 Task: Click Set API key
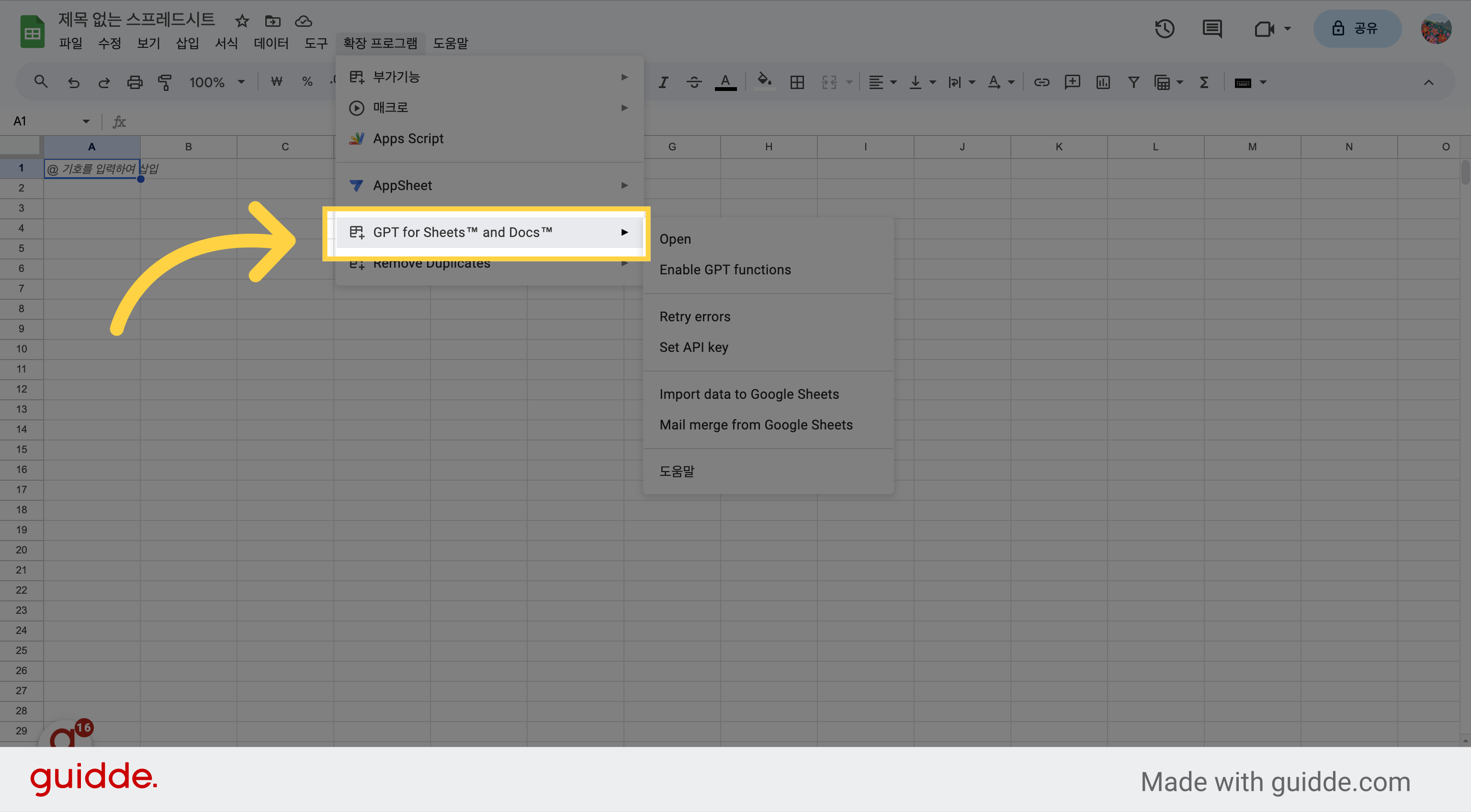pyautogui.click(x=768, y=347)
